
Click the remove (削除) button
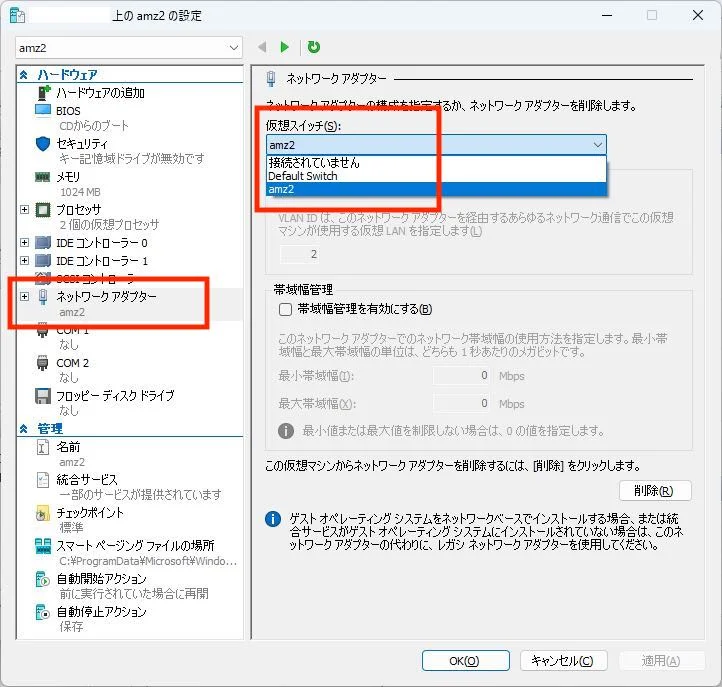coord(655,491)
